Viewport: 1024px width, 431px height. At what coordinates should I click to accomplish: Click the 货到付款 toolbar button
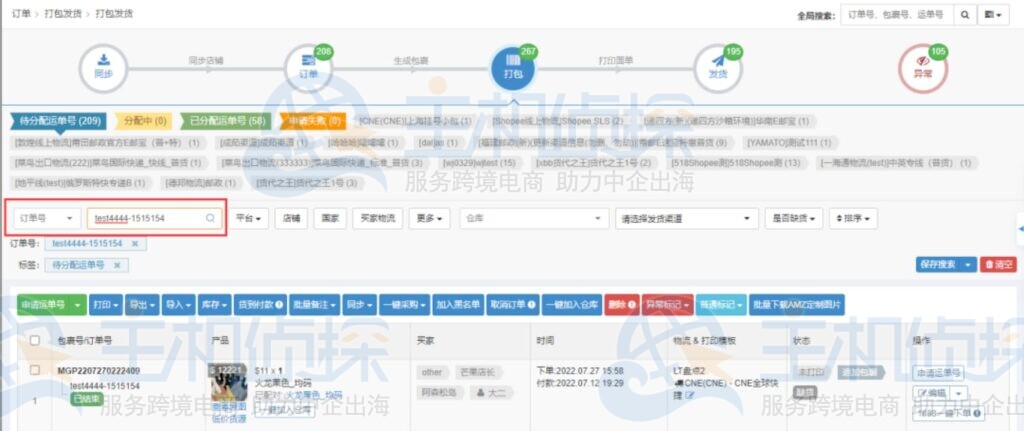pos(261,304)
